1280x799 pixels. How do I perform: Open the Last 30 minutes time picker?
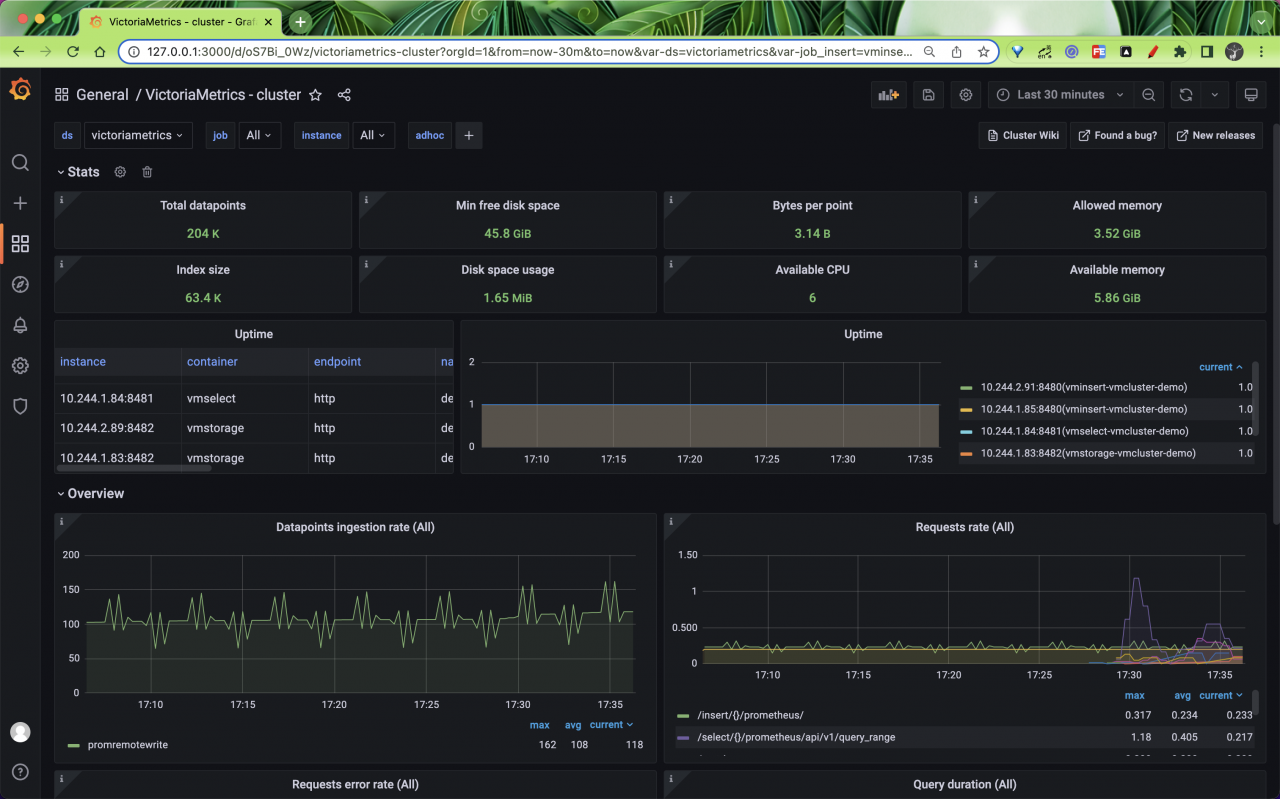click(x=1059, y=94)
